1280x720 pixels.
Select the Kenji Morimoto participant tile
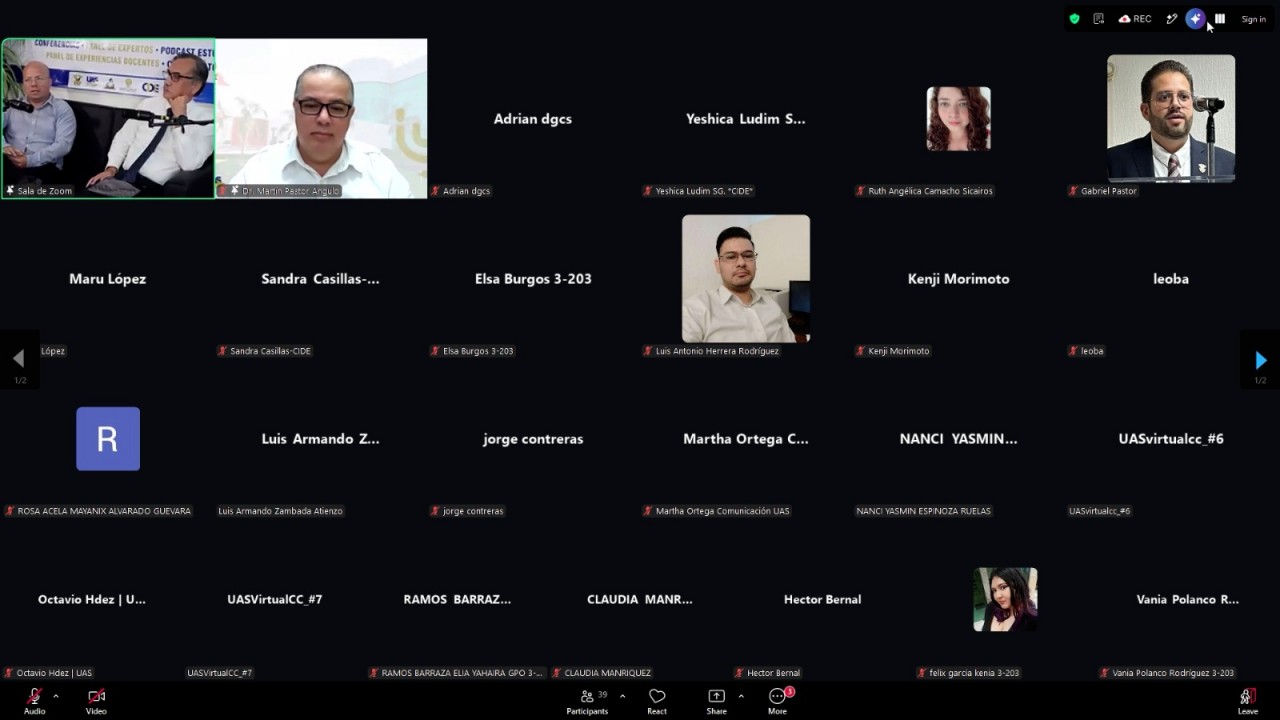[x=959, y=279]
